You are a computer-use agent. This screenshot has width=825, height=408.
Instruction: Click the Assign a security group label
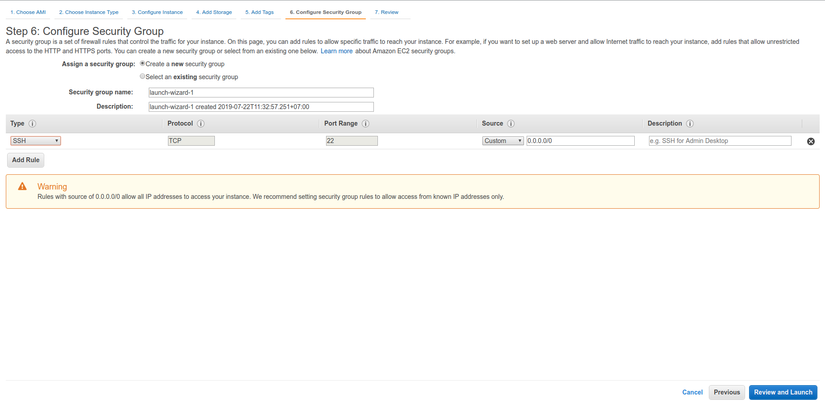pos(98,64)
